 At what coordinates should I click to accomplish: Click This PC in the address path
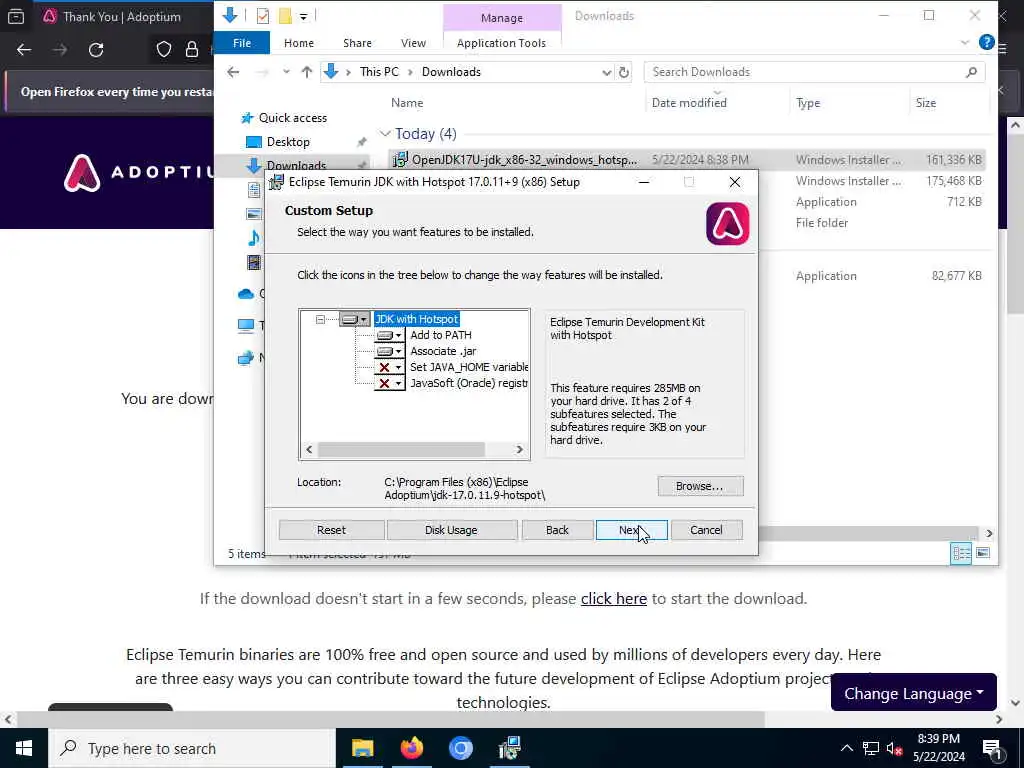click(x=379, y=72)
